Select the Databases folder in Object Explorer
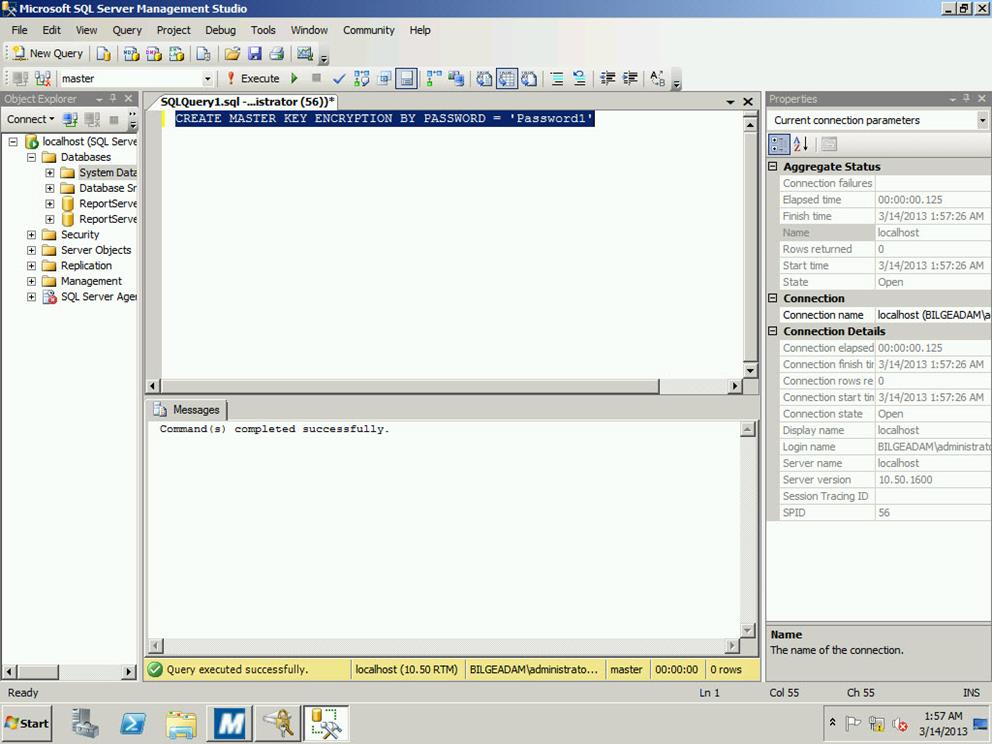Screen dimensions: 992x744 (x=85, y=157)
